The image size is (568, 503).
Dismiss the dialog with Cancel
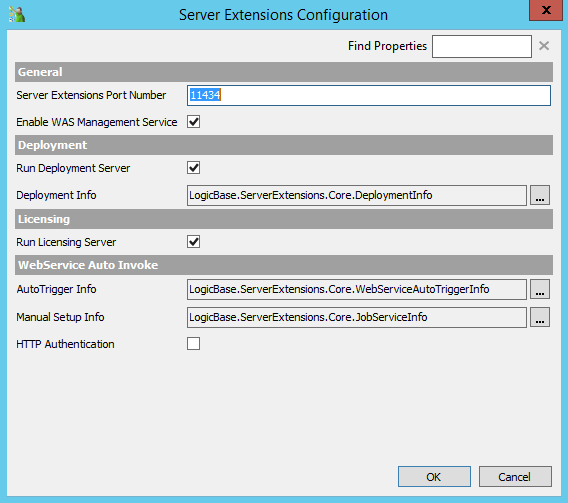point(515,477)
